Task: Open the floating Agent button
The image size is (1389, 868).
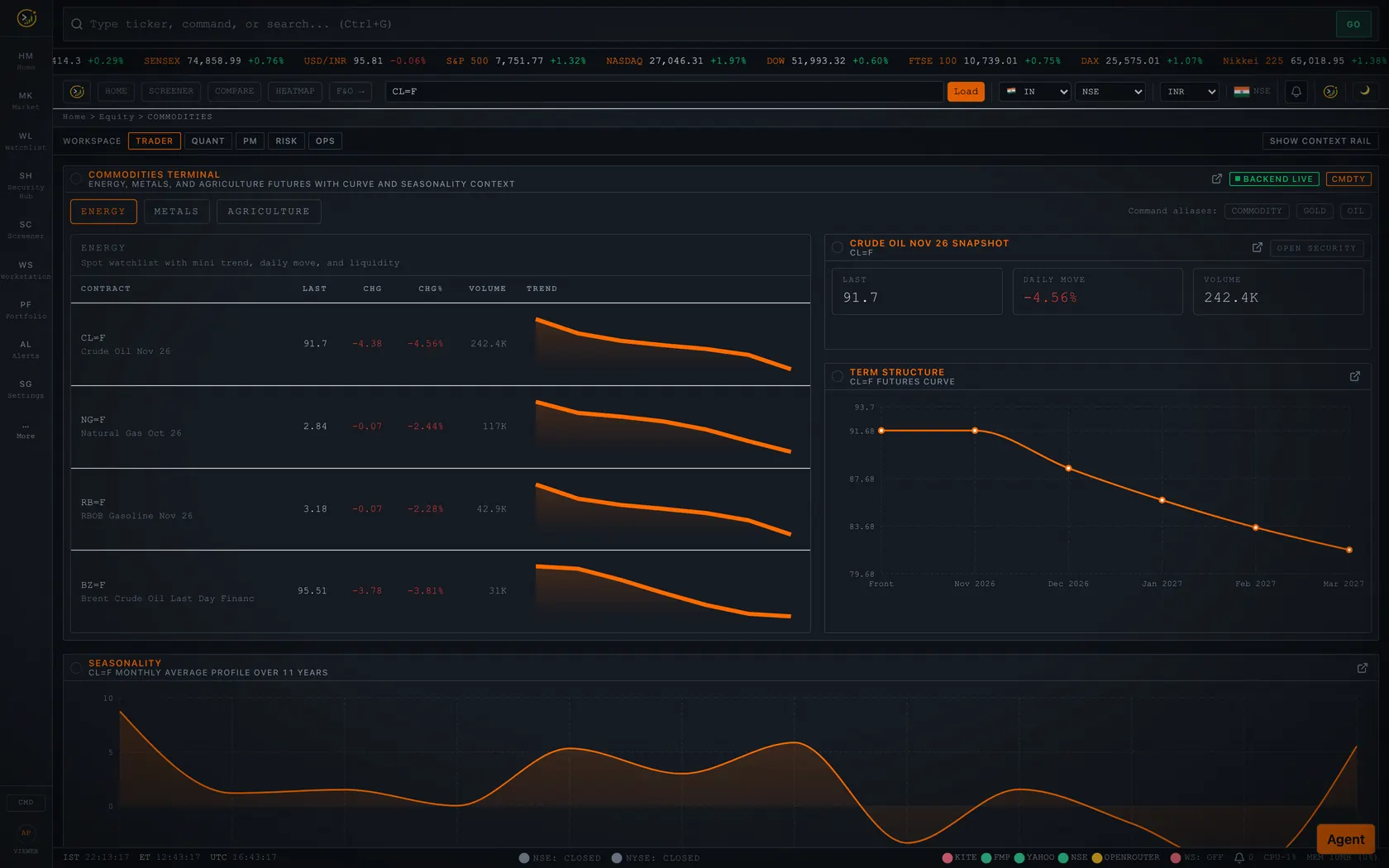Action: pyautogui.click(x=1345, y=839)
